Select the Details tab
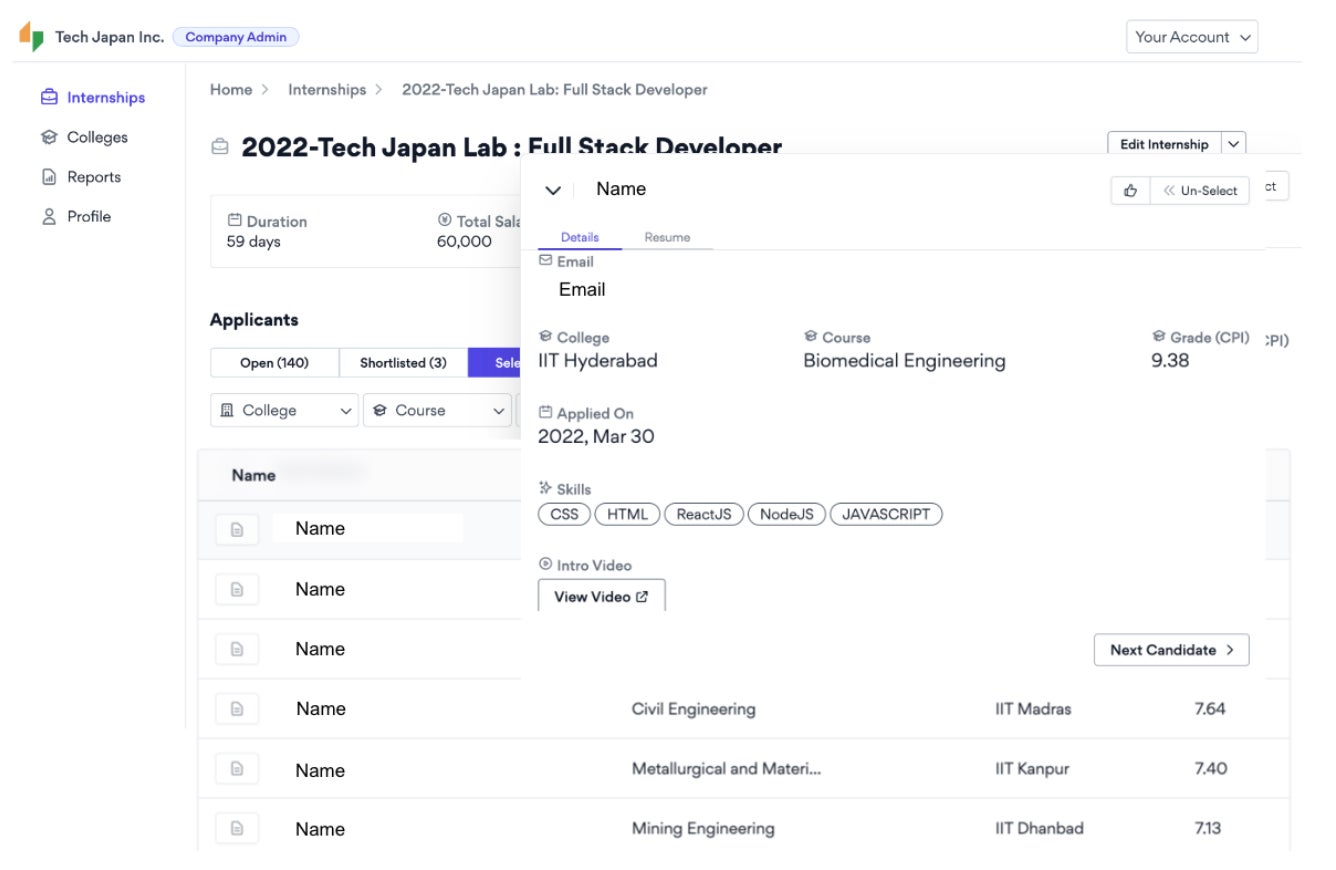 tap(580, 237)
